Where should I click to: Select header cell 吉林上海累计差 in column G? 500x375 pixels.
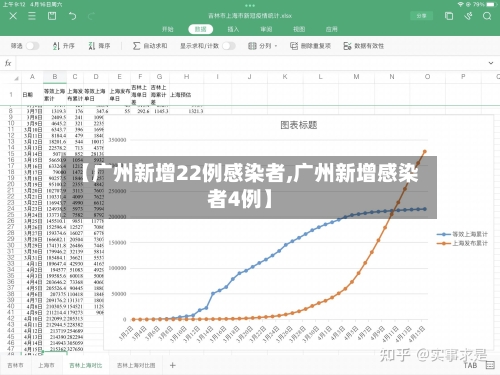159,95
